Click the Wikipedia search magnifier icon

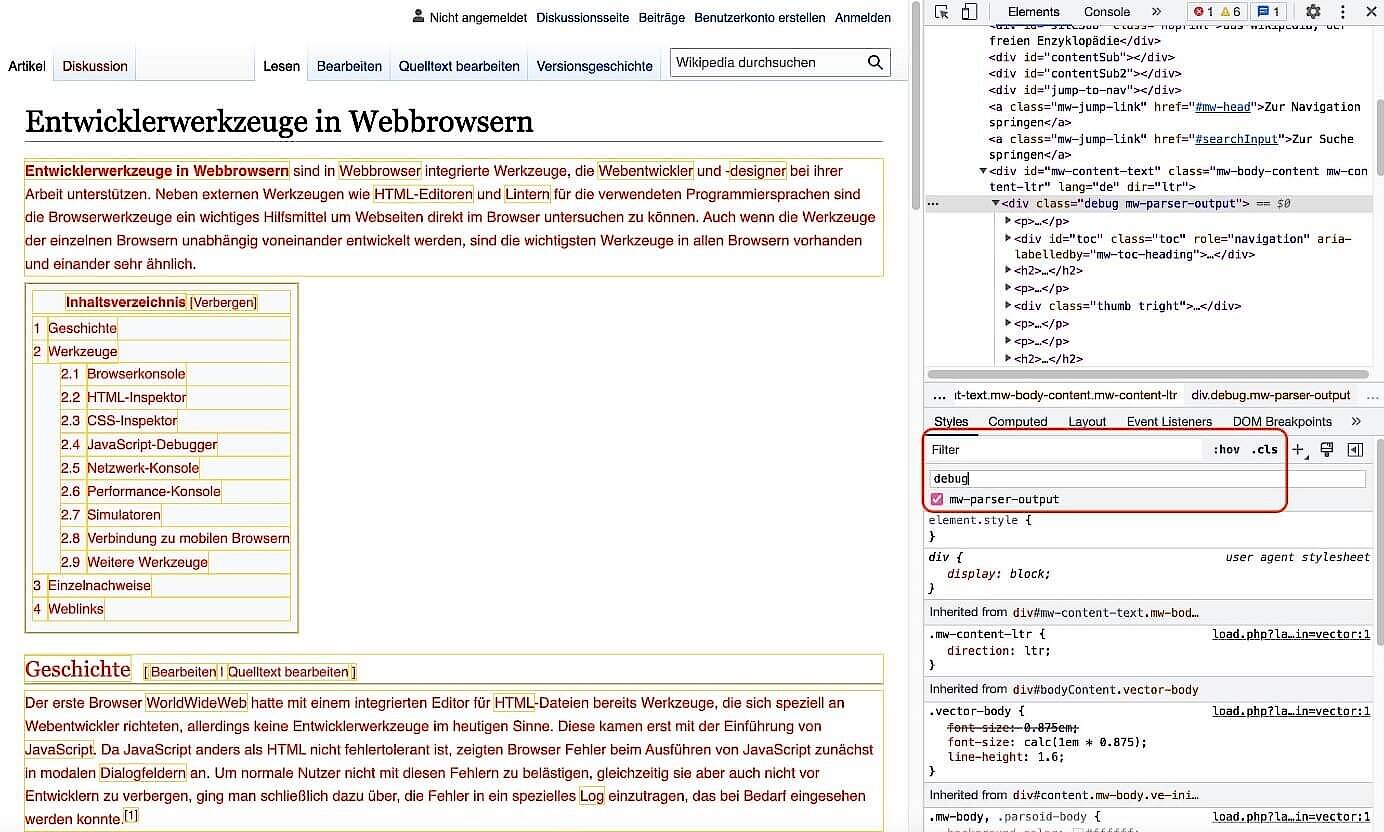point(875,62)
